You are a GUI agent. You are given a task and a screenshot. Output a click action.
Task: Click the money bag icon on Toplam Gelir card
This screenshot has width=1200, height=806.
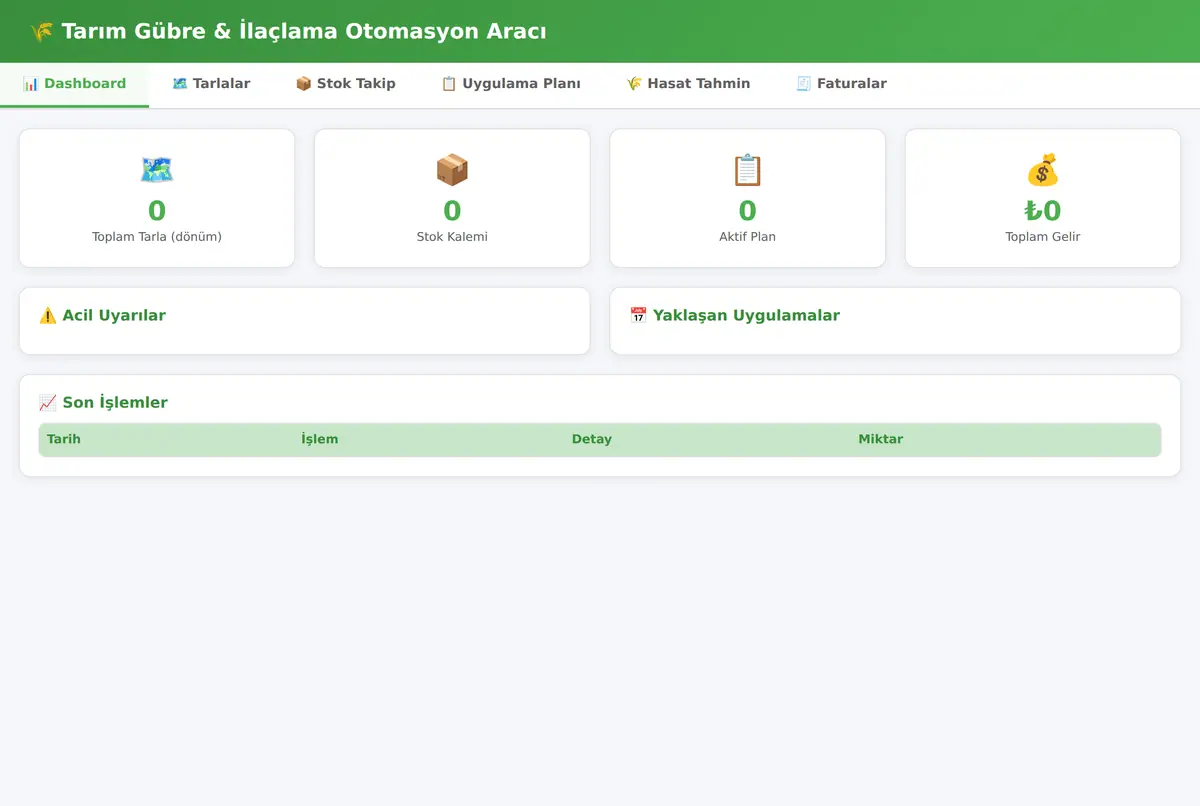(x=1043, y=170)
